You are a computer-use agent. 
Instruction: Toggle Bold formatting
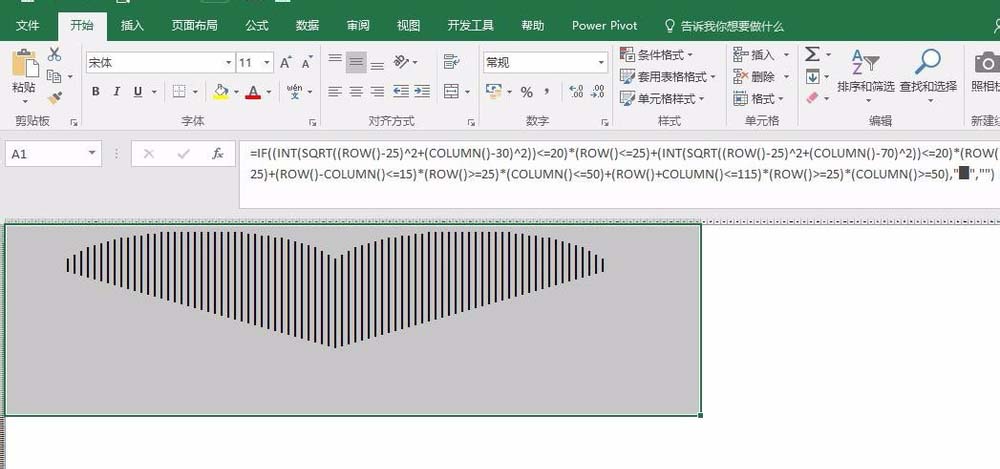[x=96, y=92]
